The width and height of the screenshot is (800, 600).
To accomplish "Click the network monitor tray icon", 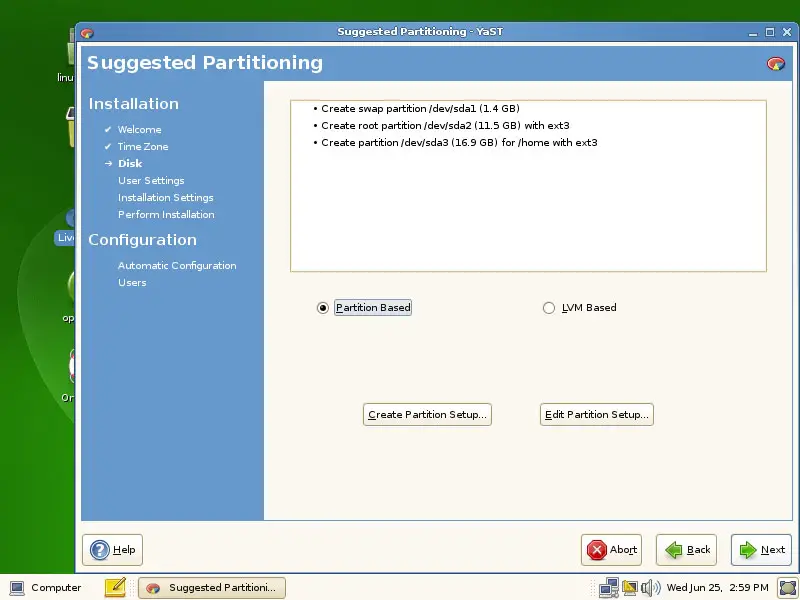I will point(608,587).
